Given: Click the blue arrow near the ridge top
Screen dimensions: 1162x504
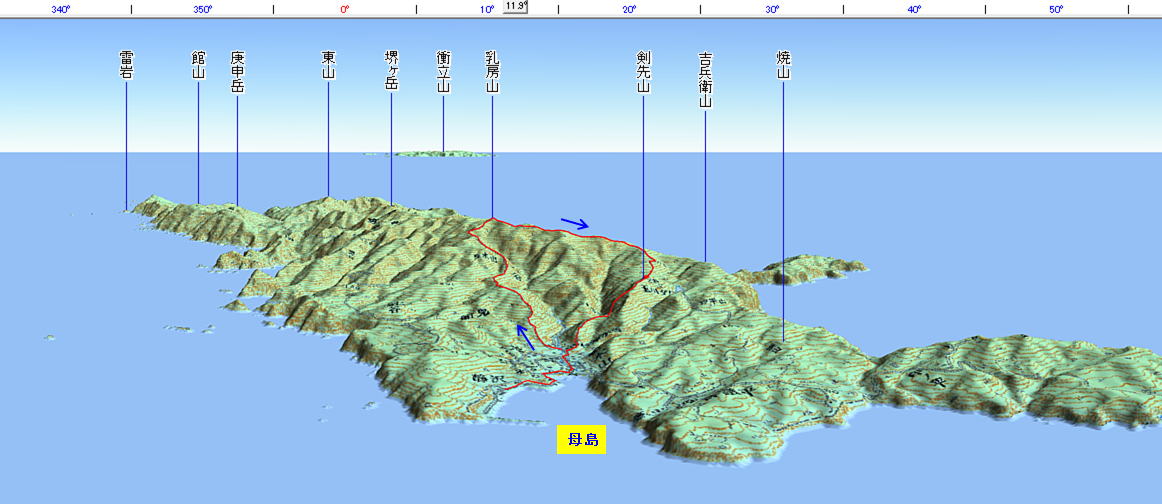Looking at the screenshot, I should [x=574, y=223].
